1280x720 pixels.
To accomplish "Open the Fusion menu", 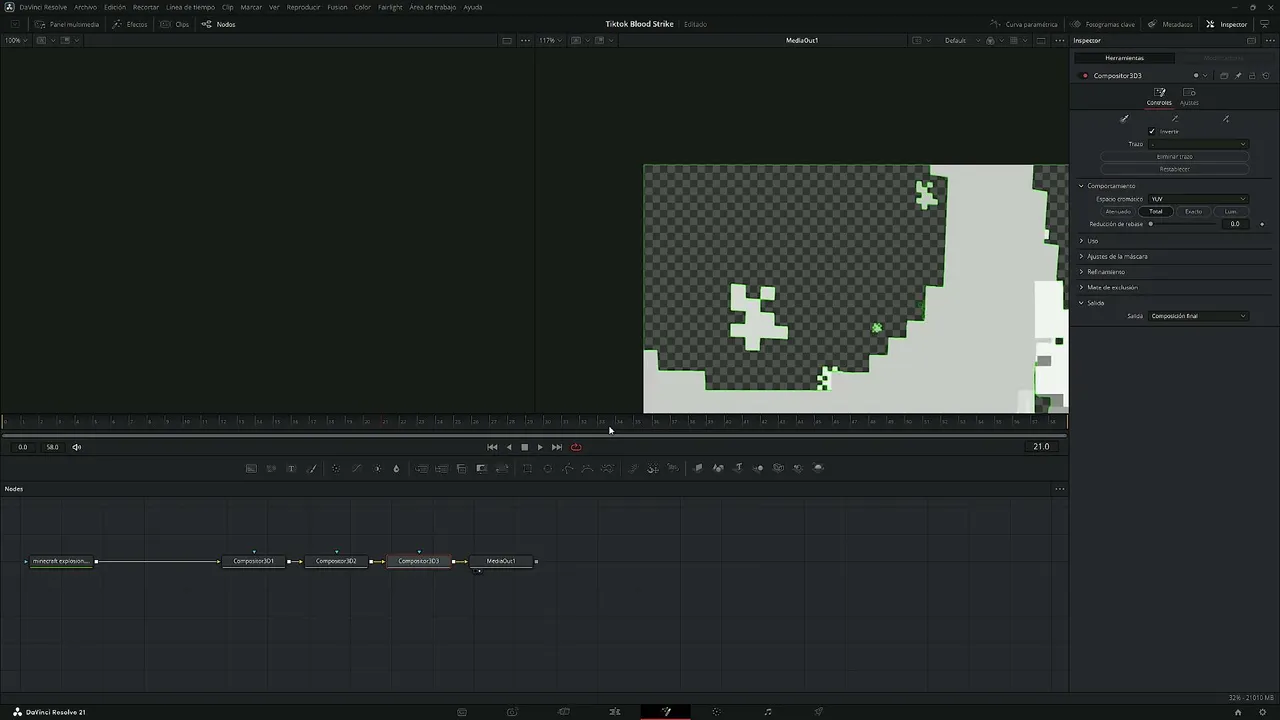I will click(x=337, y=7).
